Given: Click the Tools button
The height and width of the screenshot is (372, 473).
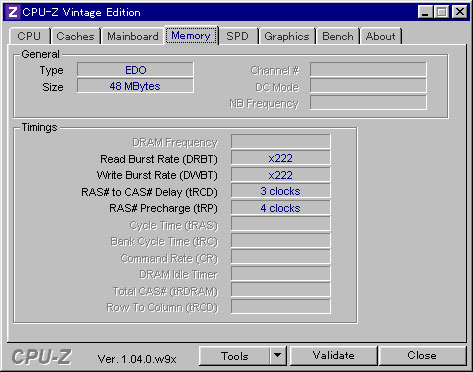Looking at the screenshot, I should click(235, 356).
